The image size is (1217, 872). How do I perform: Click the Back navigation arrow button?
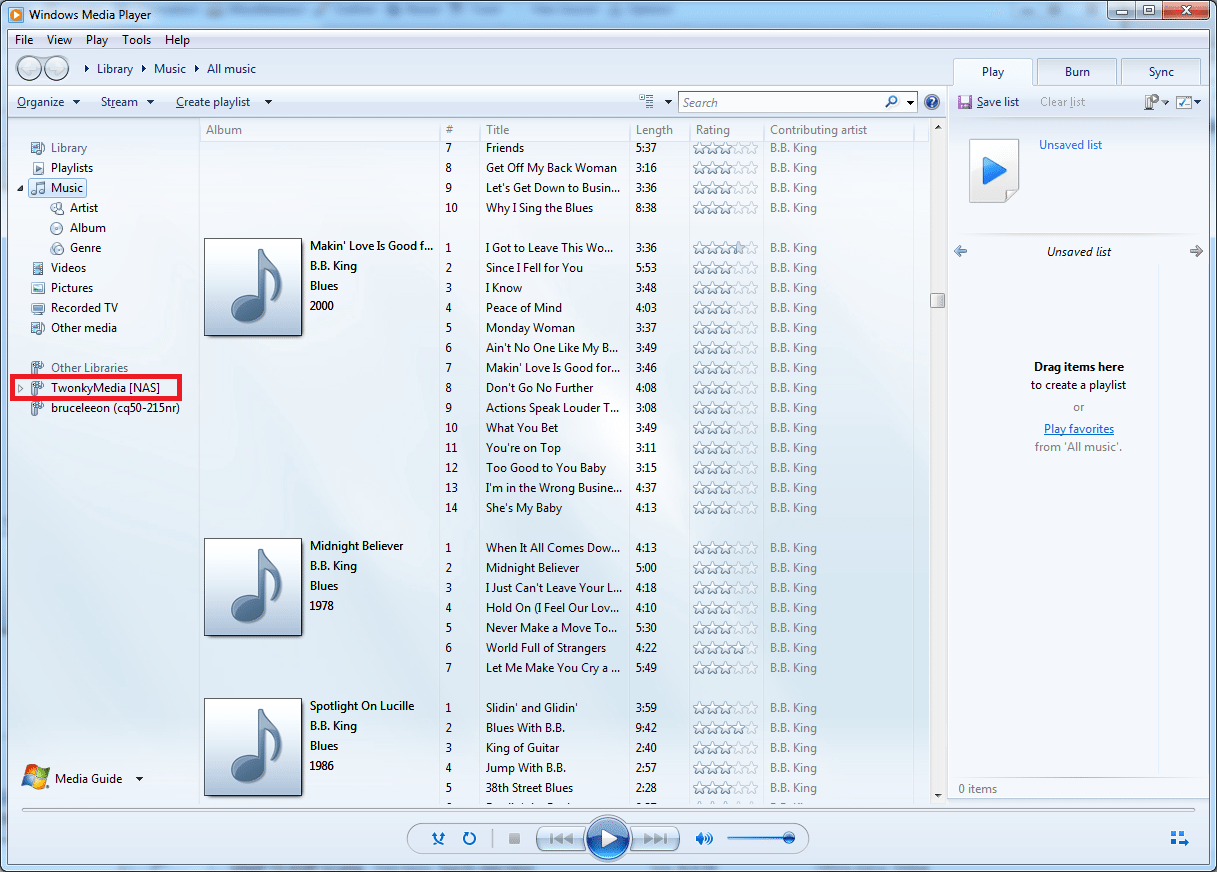tap(30, 69)
